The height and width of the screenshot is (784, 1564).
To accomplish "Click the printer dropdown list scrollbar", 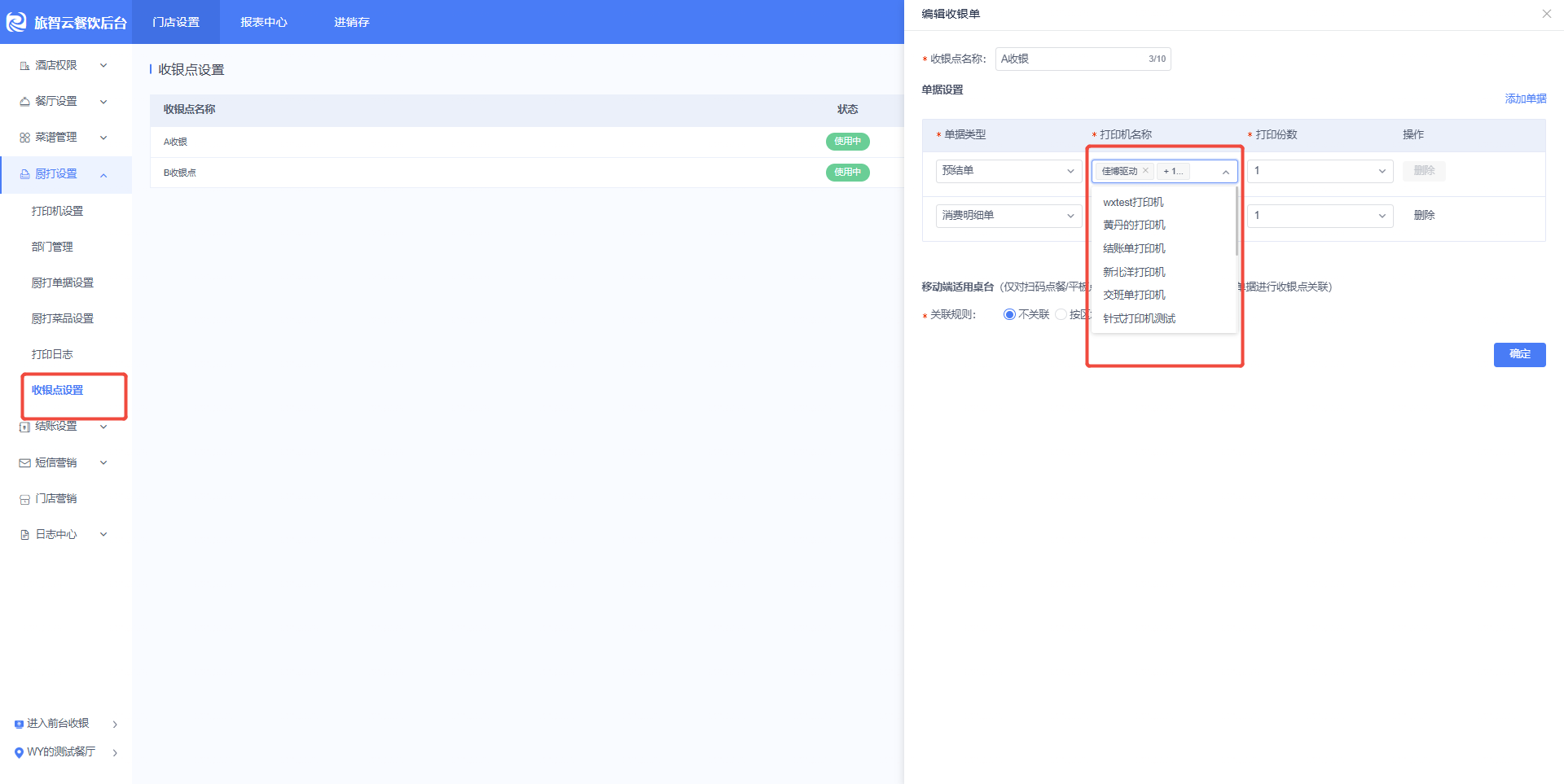I will [1237, 221].
